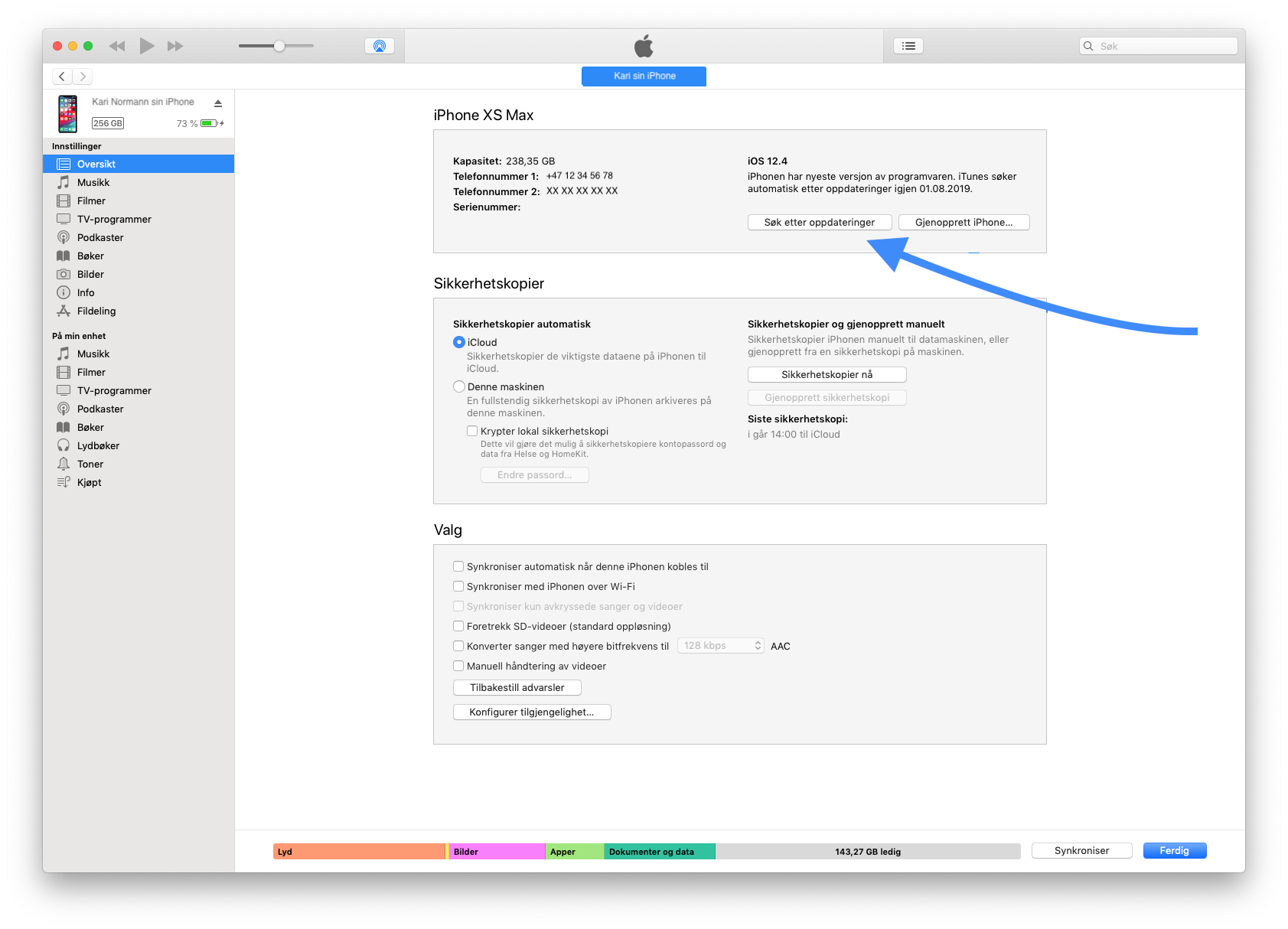This screenshot has width=1288, height=929.
Task: Click the blue Ferdig button
Action: click(1175, 850)
